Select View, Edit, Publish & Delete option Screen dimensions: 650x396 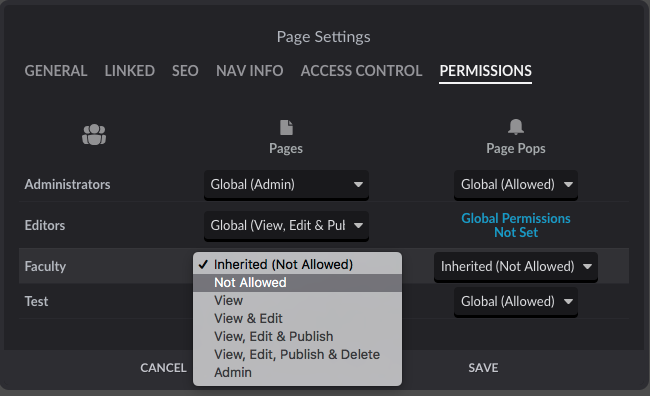pos(297,355)
